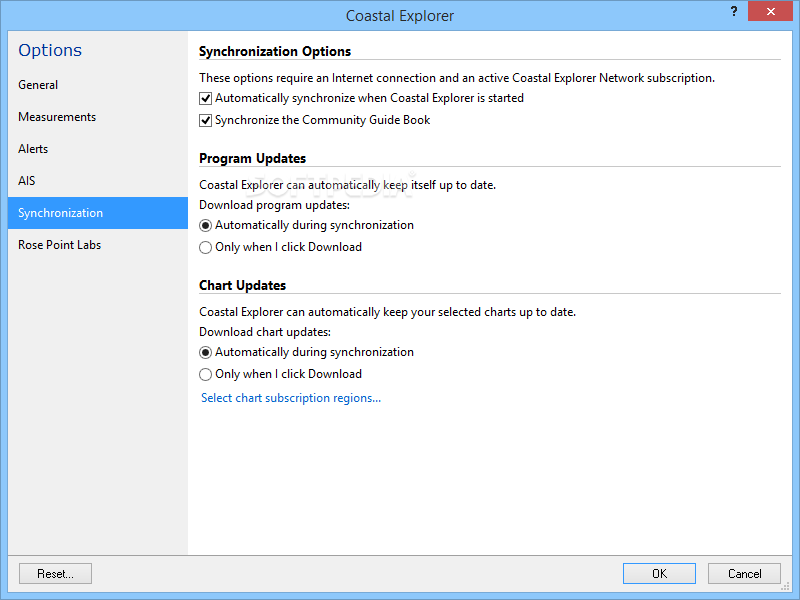Image resolution: width=800 pixels, height=600 pixels.
Task: Close the Coastal Explorer options window
Action: pyautogui.click(x=770, y=11)
